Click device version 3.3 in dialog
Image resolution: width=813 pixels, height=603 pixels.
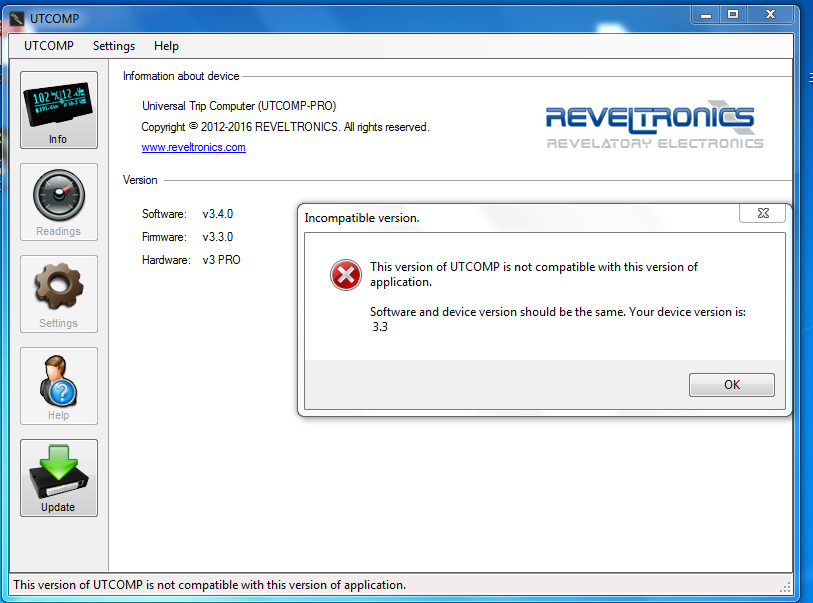coord(380,327)
